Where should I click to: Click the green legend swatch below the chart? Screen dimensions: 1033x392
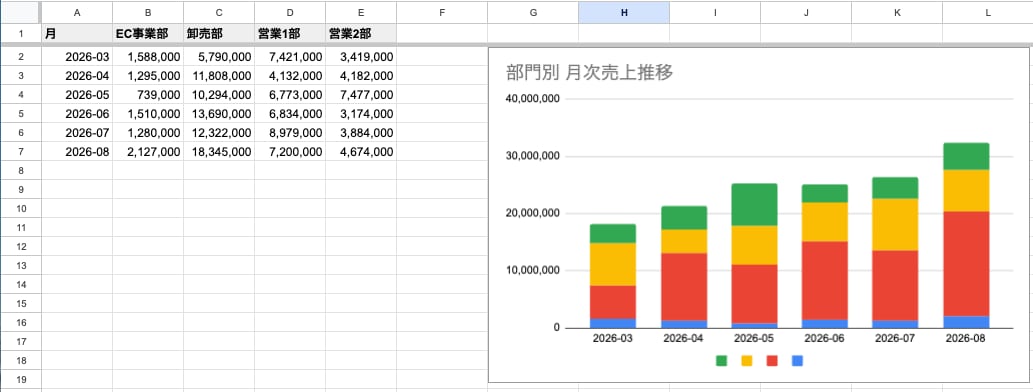pos(721,360)
